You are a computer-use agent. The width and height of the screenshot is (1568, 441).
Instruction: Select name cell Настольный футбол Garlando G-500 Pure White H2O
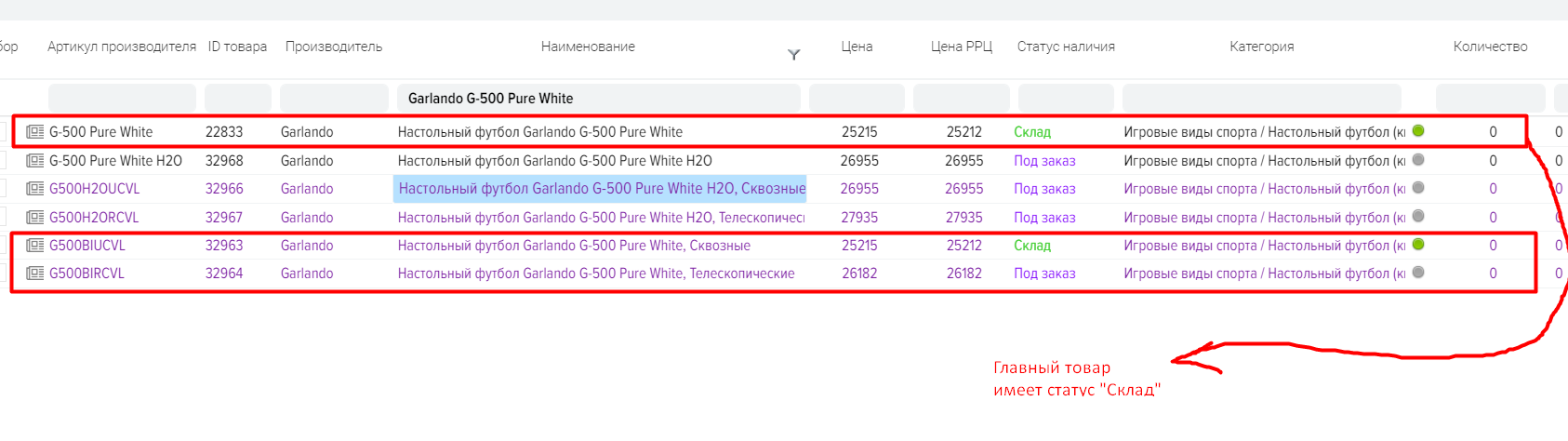point(555,161)
